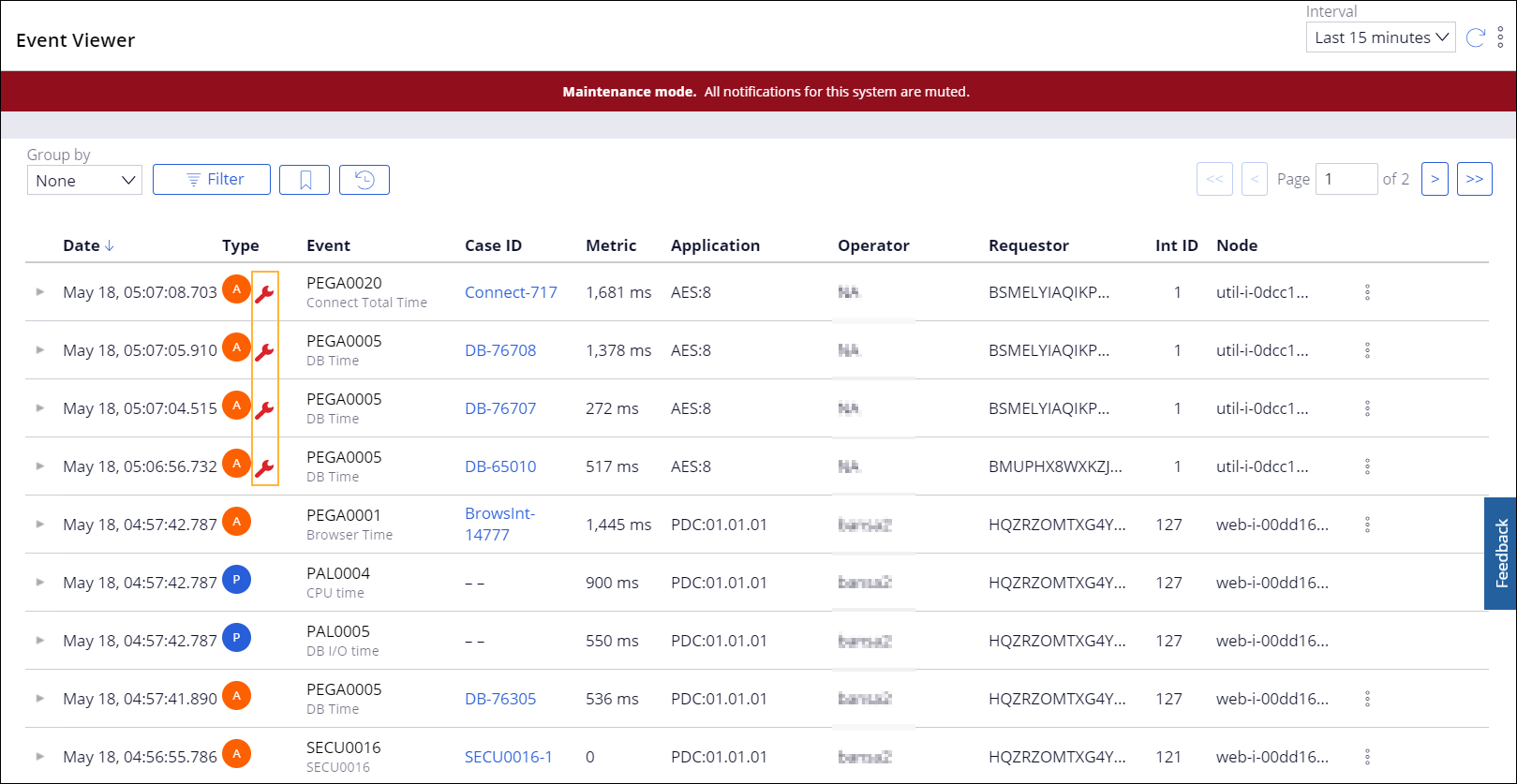Screen dimensions: 1517x784
Task: Go to the next page of events
Action: point(1435,179)
